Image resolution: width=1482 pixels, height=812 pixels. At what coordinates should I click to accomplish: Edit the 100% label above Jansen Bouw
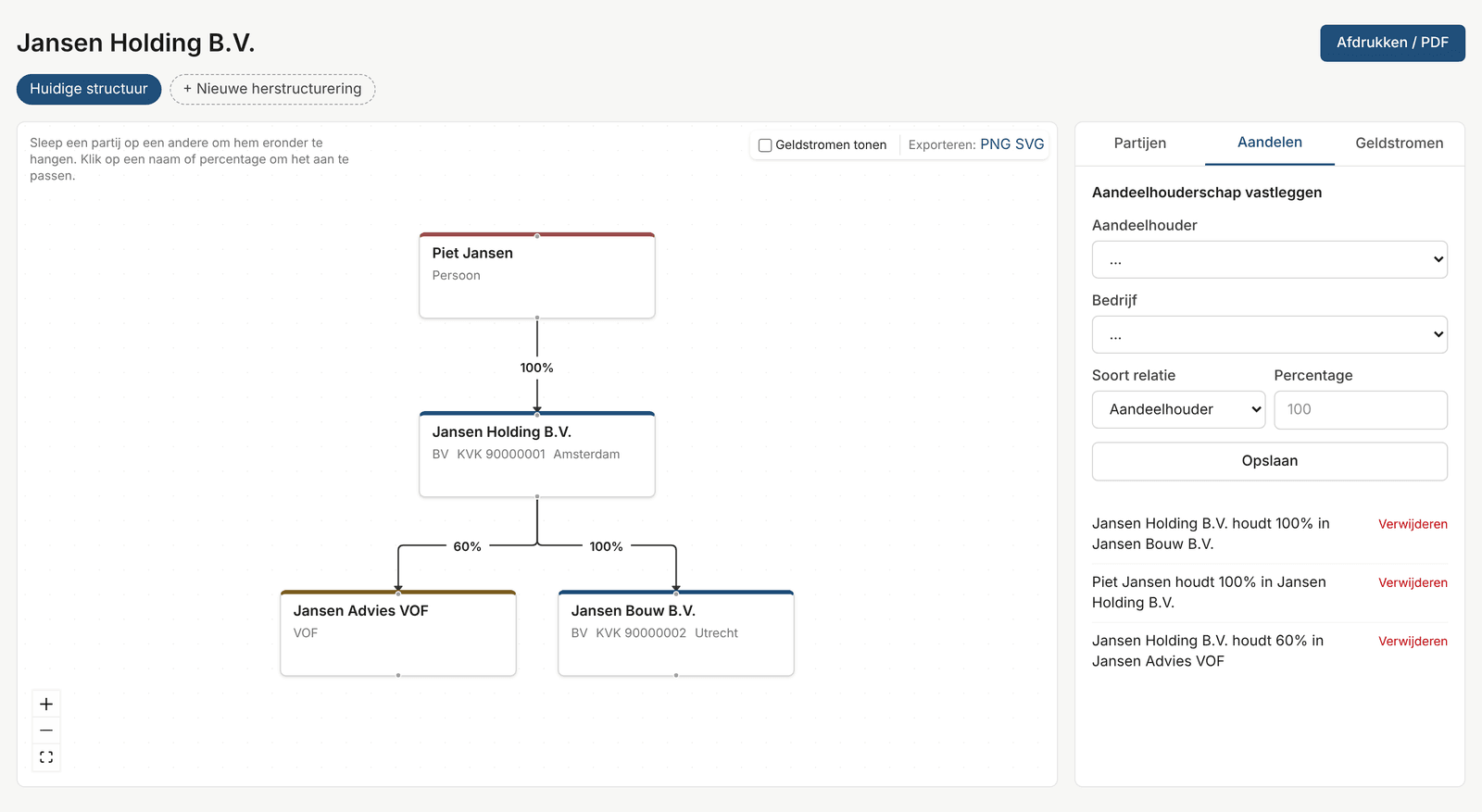pyautogui.click(x=606, y=546)
